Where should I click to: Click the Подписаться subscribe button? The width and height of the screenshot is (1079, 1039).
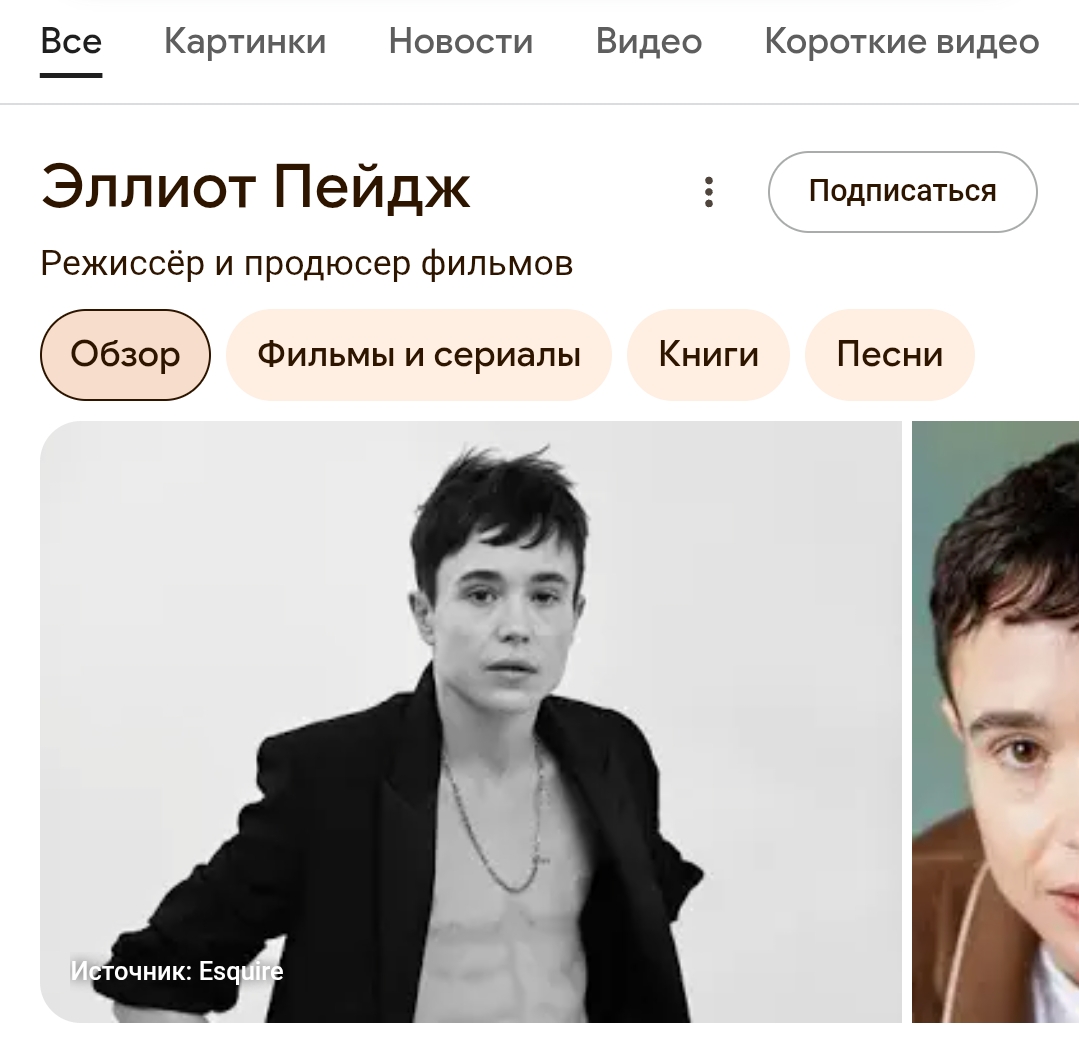(x=902, y=191)
